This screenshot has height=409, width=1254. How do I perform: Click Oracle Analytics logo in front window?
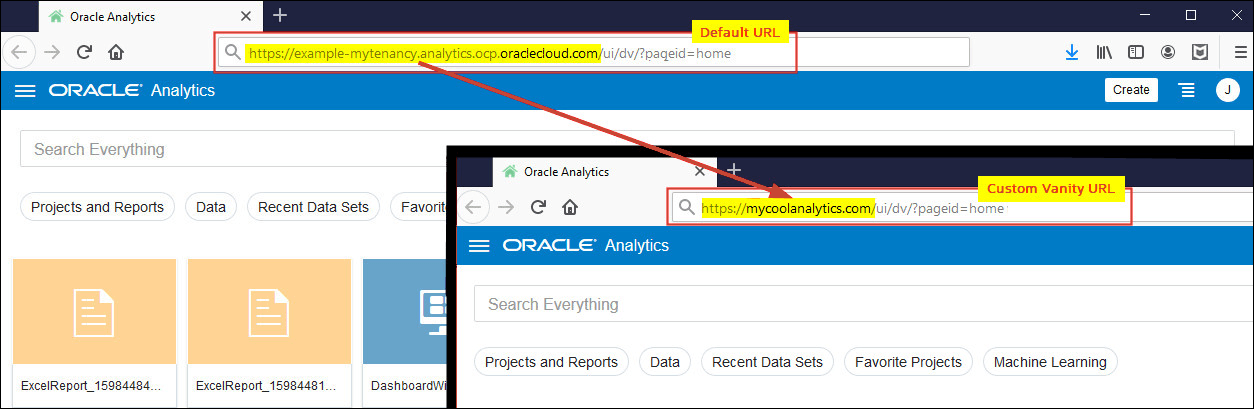[x=586, y=246]
